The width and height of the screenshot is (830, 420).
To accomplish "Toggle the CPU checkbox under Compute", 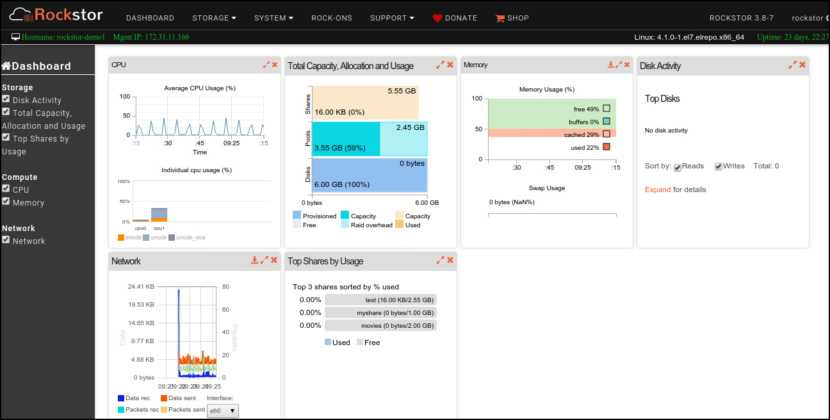I will (7, 189).
